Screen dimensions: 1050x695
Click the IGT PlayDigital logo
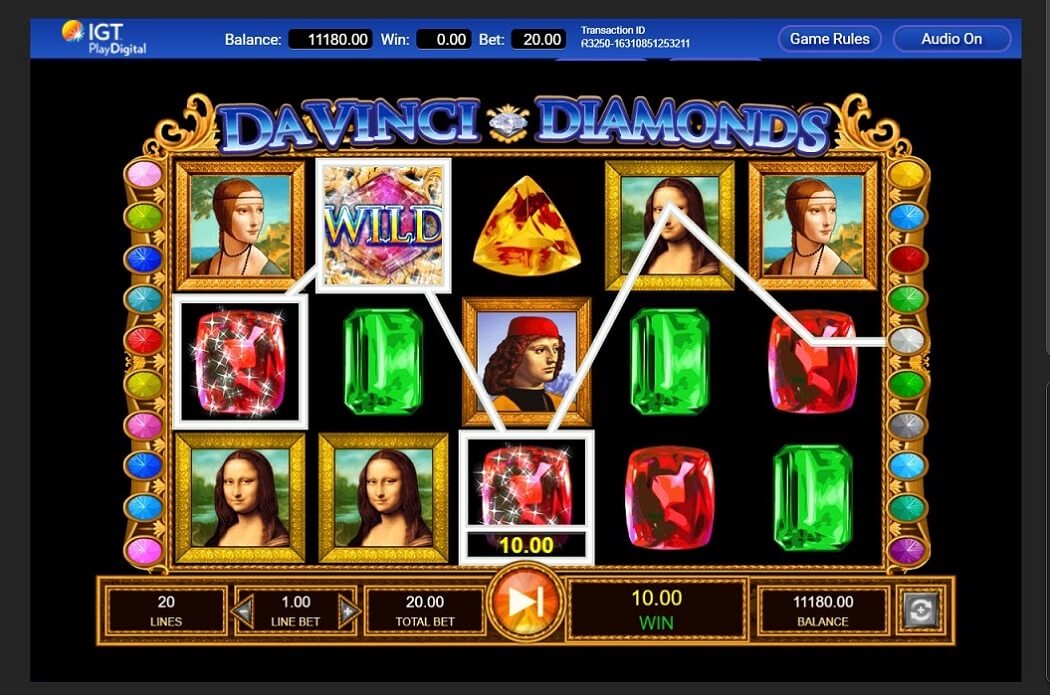104,38
